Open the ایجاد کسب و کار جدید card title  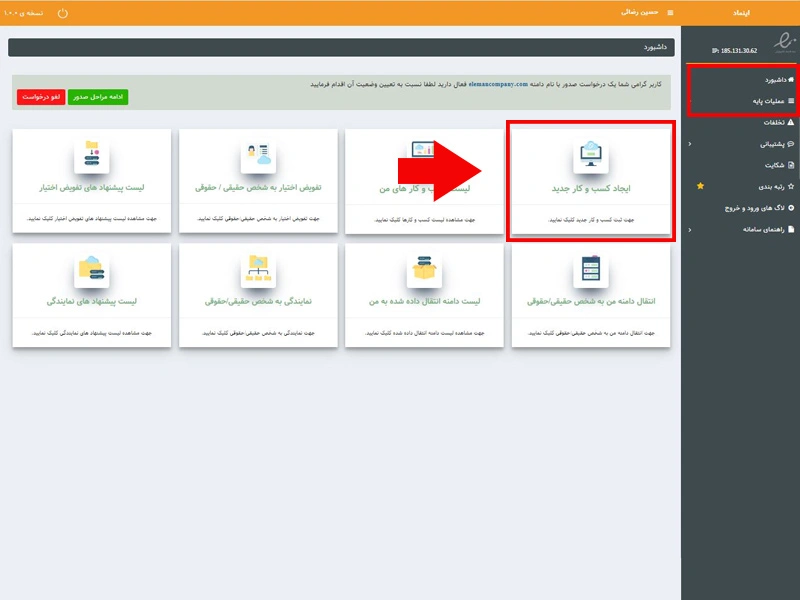pos(591,188)
